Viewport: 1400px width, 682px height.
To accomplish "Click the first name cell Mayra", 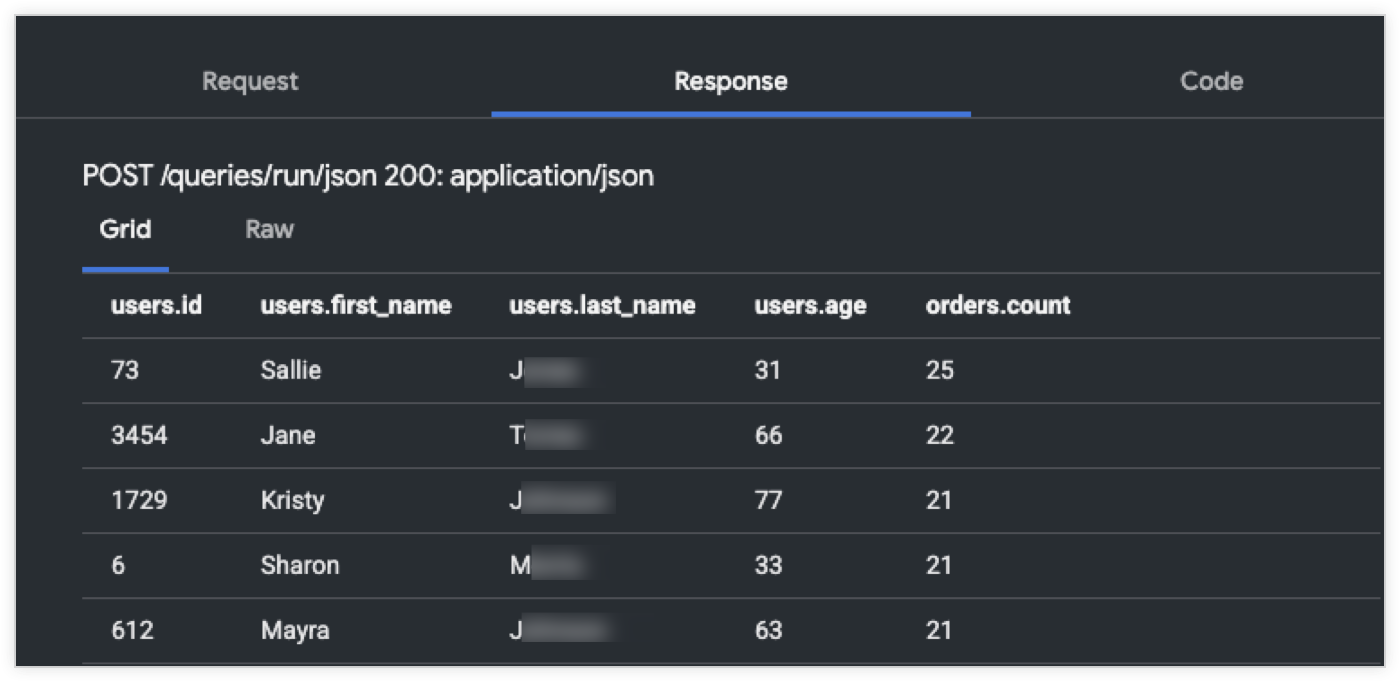I will [295, 630].
